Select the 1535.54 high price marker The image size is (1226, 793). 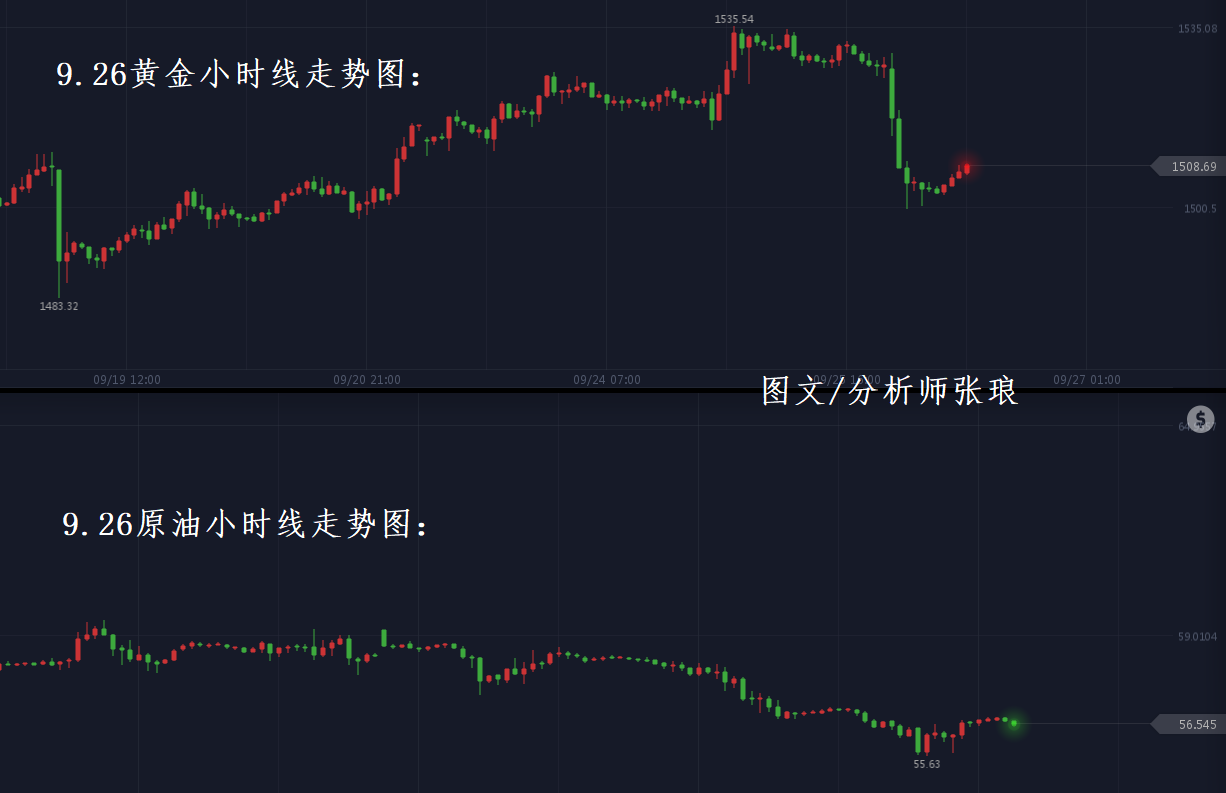[x=734, y=19]
